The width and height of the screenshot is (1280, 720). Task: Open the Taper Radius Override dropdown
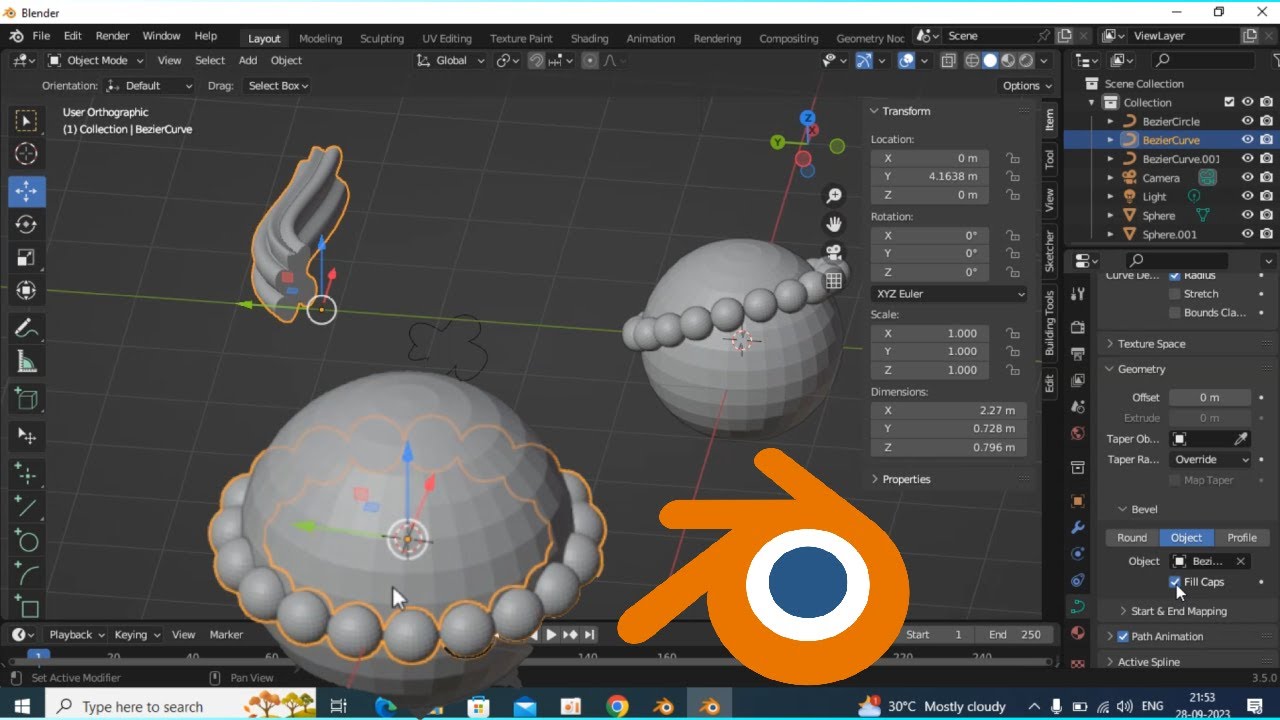[1211, 459]
